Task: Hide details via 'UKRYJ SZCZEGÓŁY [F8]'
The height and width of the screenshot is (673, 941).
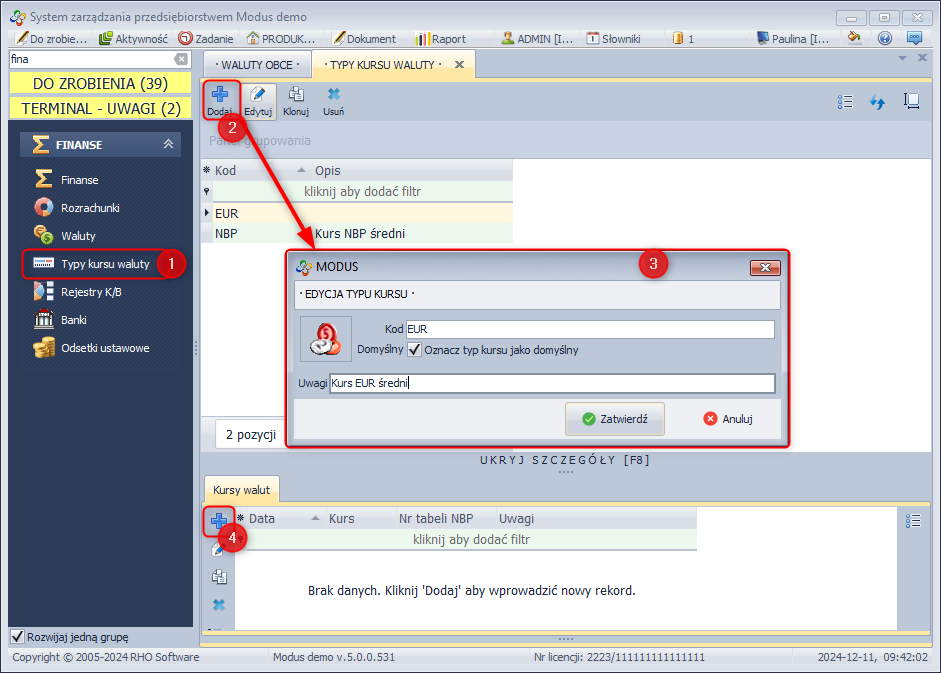Action: [x=565, y=460]
